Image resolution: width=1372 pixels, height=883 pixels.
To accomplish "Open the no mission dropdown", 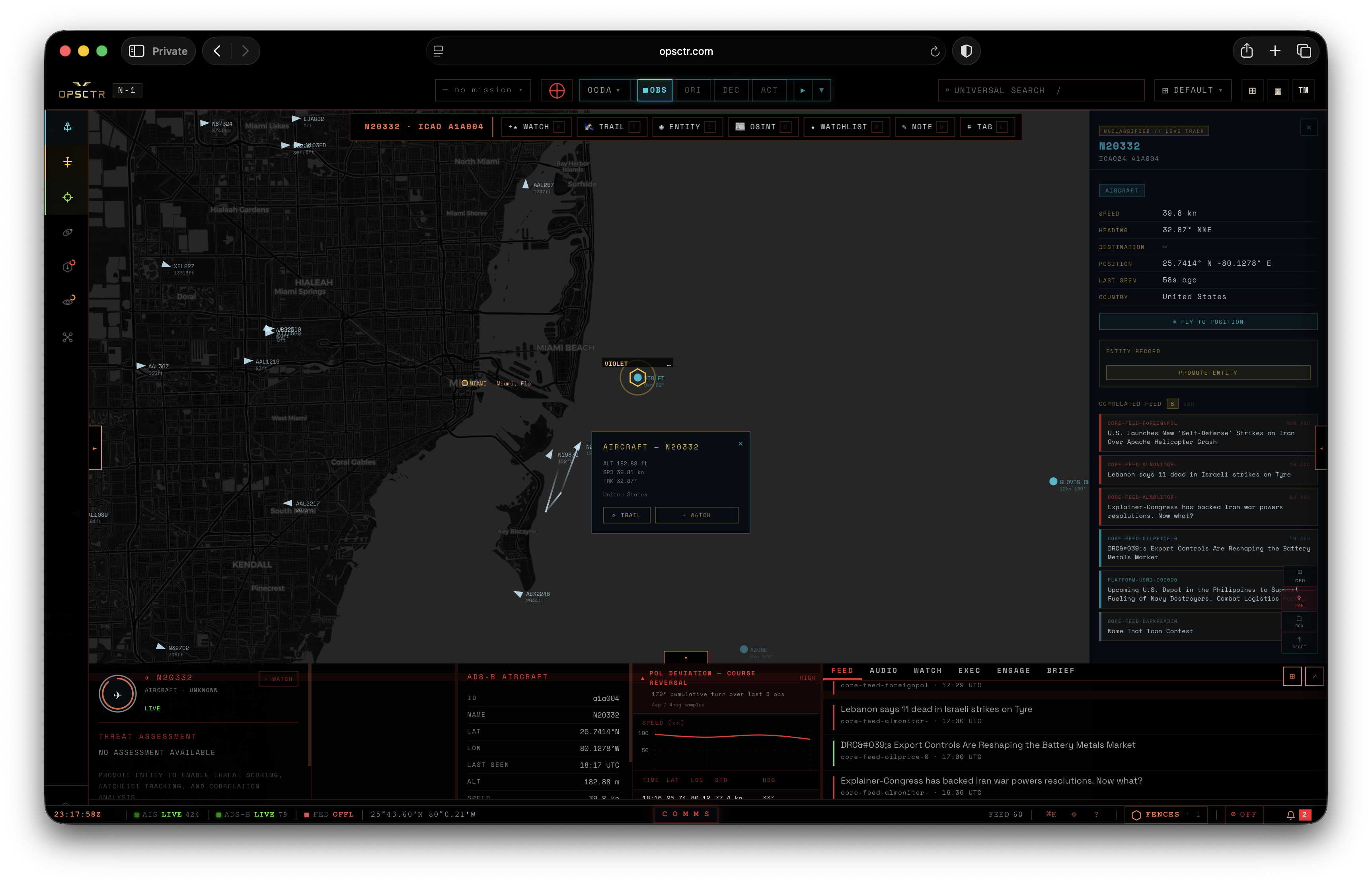I will tap(483, 90).
